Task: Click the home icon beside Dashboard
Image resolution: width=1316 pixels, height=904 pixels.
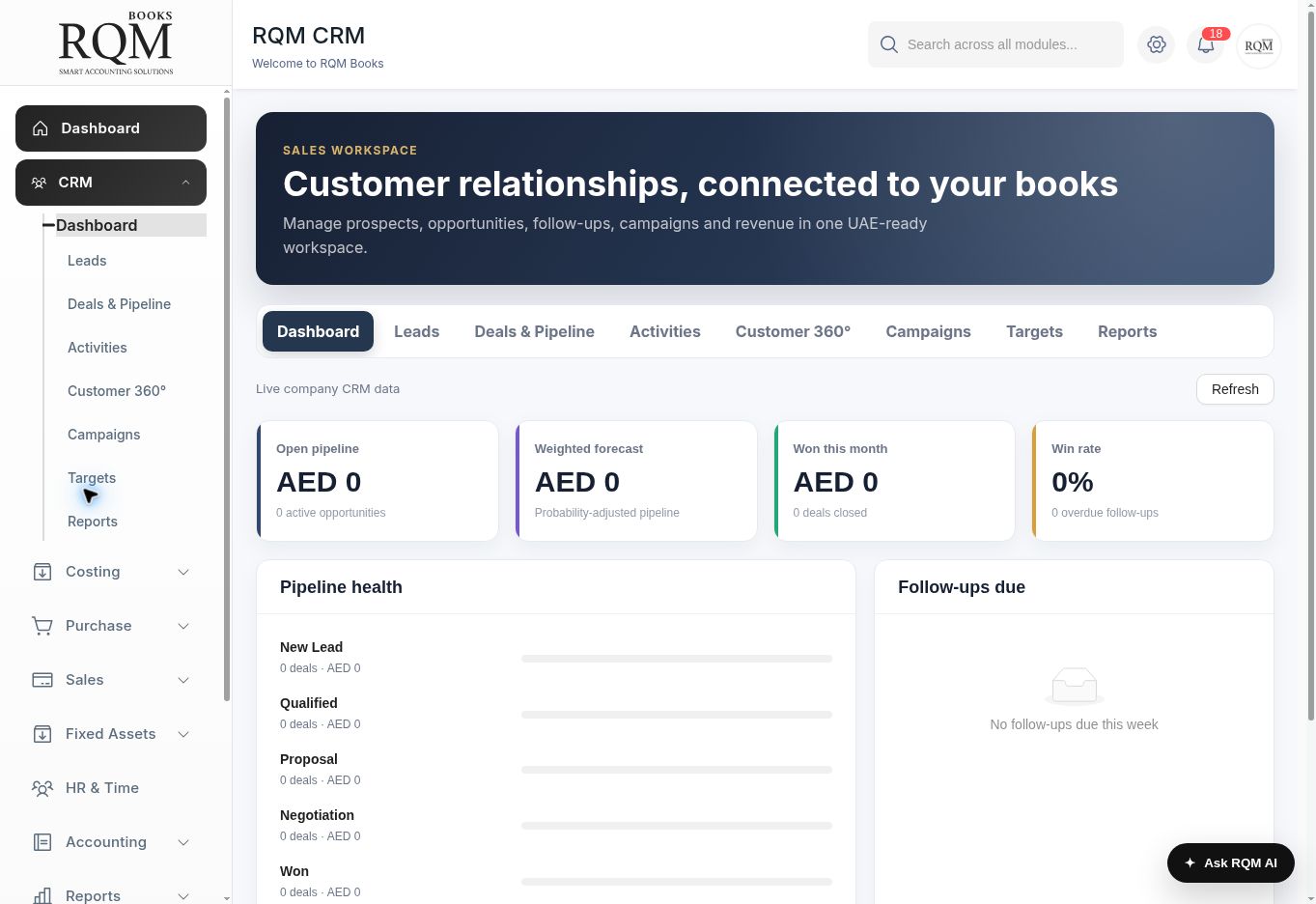Action: 41,128
